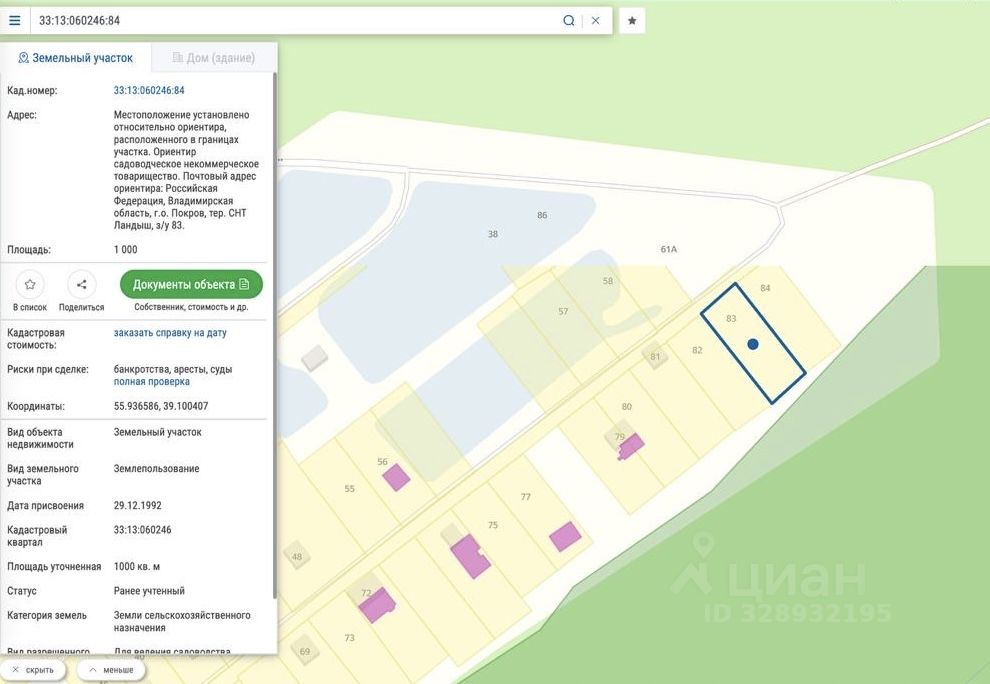Click the blue dot marker on parcel 83
Viewport: 990px width, 684px height.
pos(753,344)
